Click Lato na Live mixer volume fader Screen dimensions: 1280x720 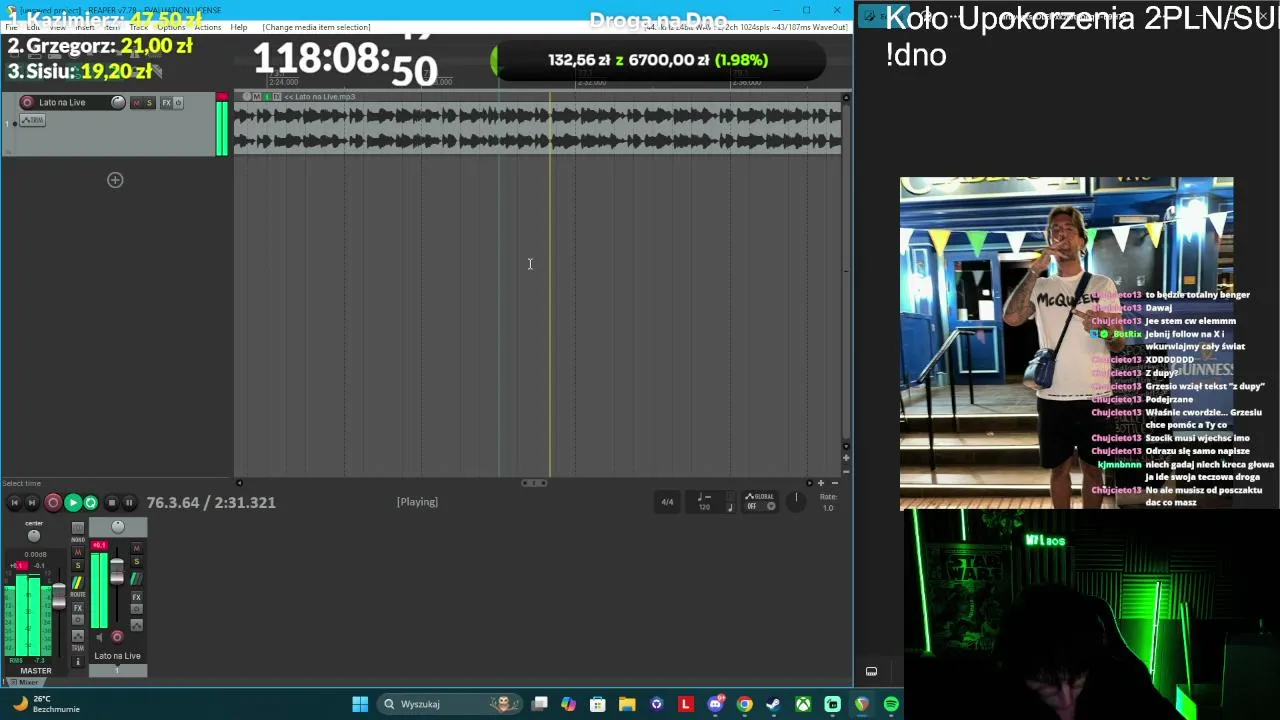117,571
